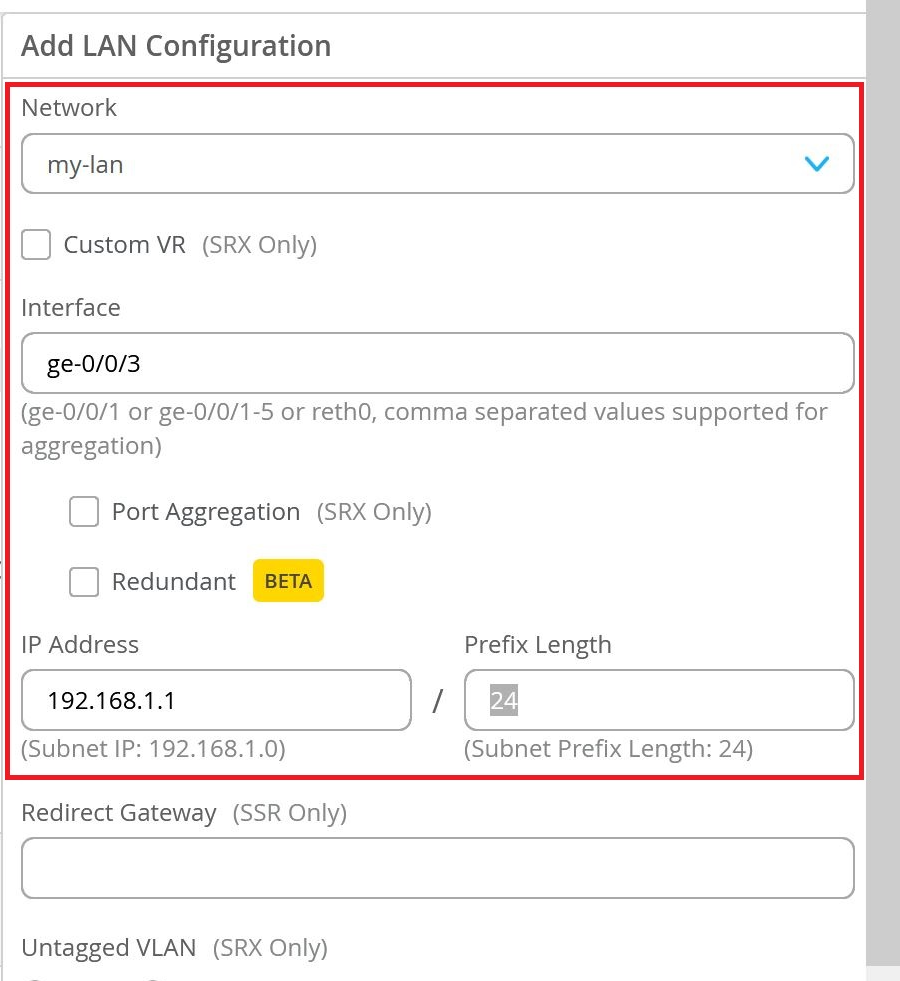Click the Prefix Length label
This screenshot has width=900, height=981.
537,645
